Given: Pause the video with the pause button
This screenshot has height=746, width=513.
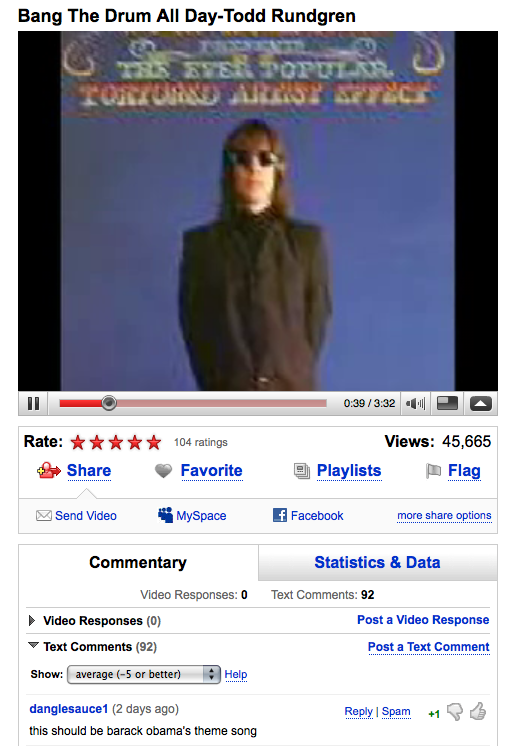Looking at the screenshot, I should 33,403.
